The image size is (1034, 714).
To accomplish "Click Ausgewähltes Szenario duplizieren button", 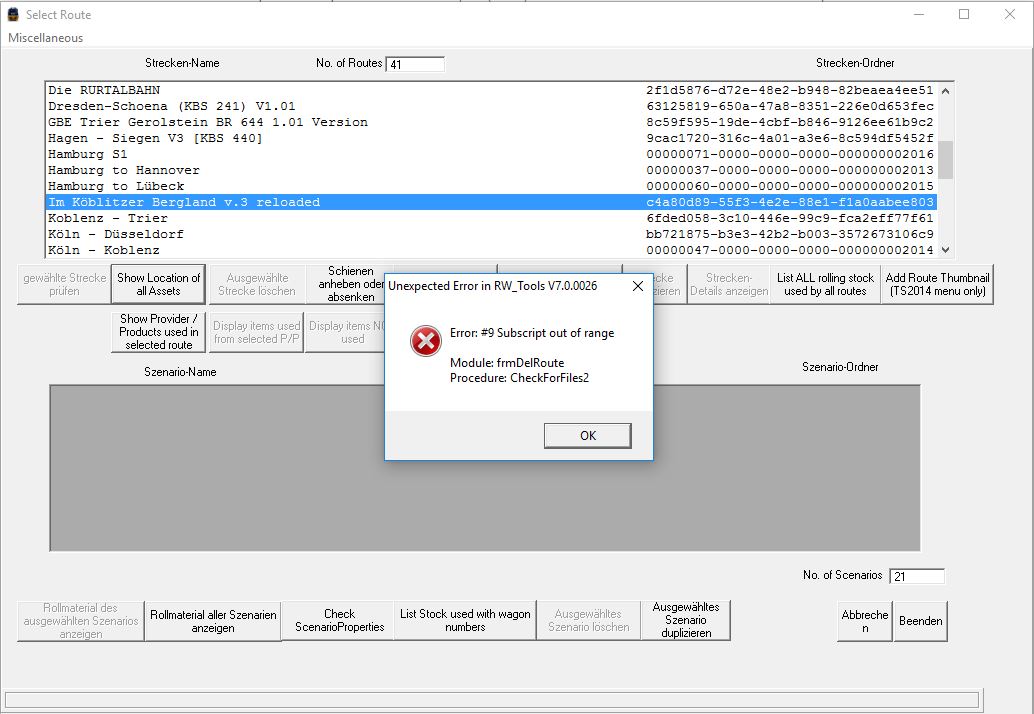I will point(686,620).
